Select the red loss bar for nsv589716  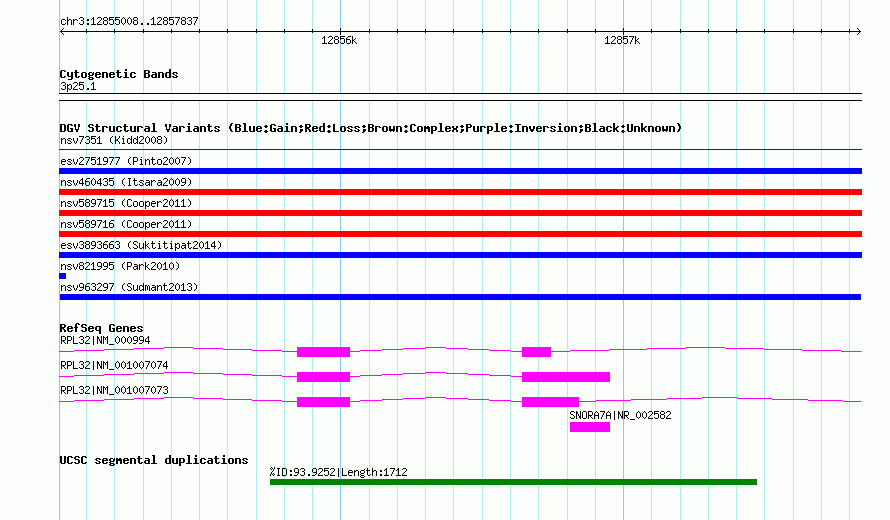click(460, 234)
